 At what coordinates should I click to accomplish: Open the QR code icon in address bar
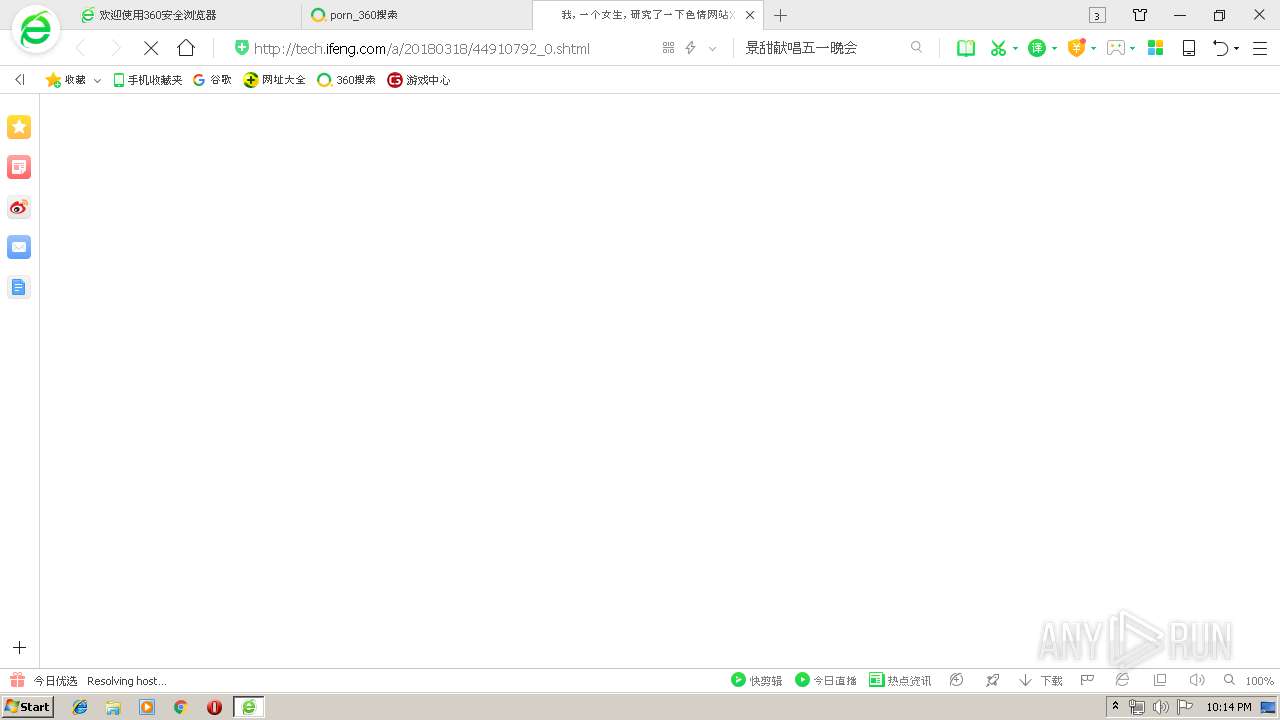[x=668, y=48]
